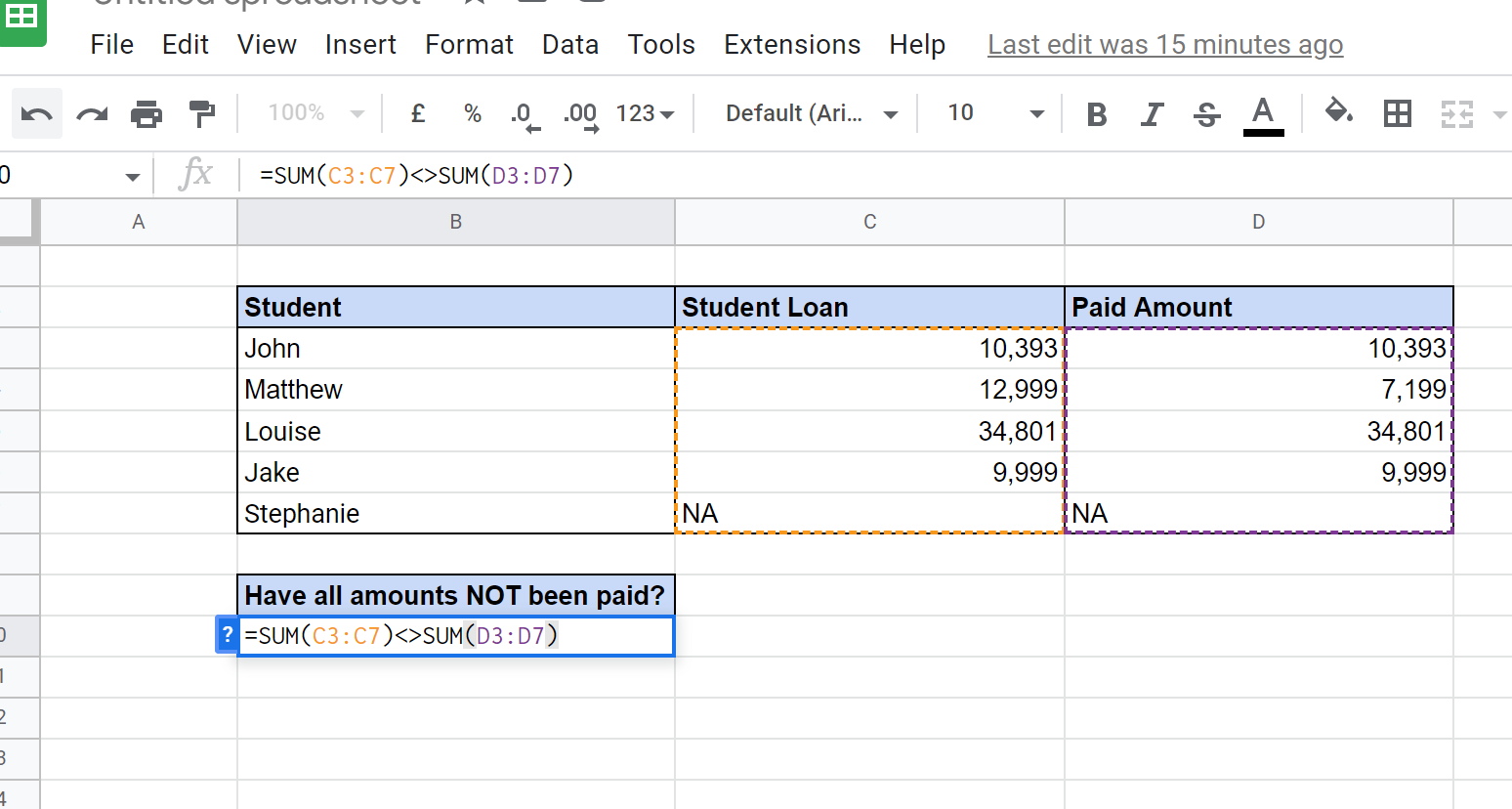
Task: Expand the font size dropdown
Action: point(1036,112)
